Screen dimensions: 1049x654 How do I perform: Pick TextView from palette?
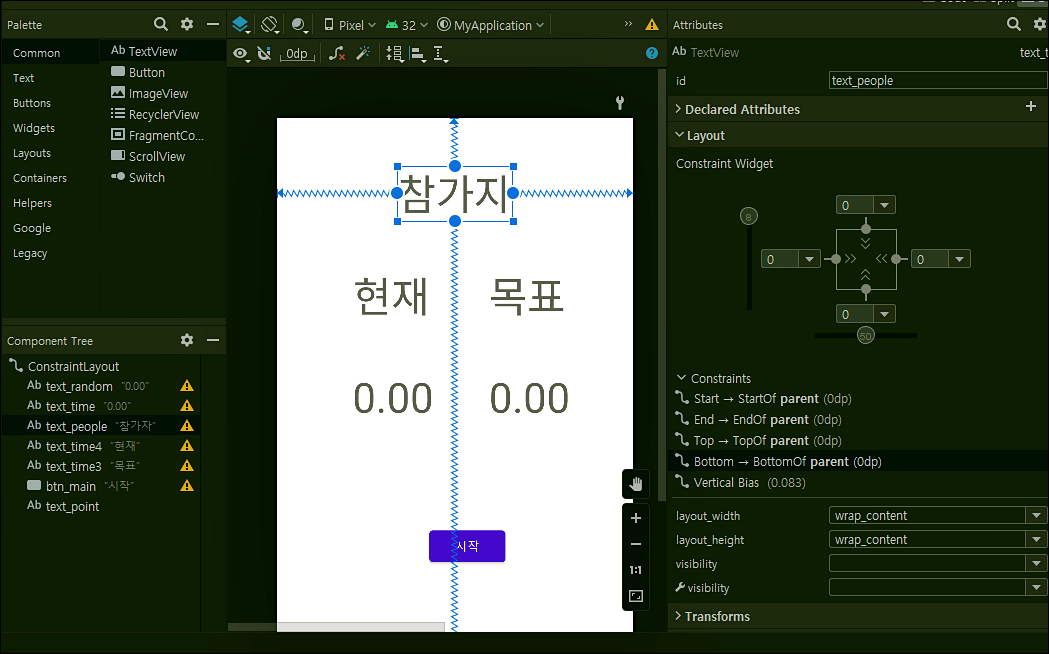[163, 51]
